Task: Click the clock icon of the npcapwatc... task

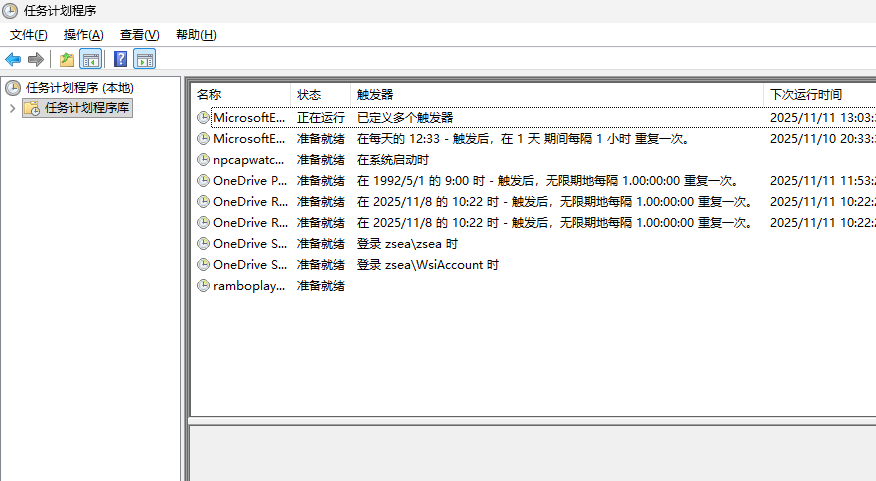Action: [204, 160]
